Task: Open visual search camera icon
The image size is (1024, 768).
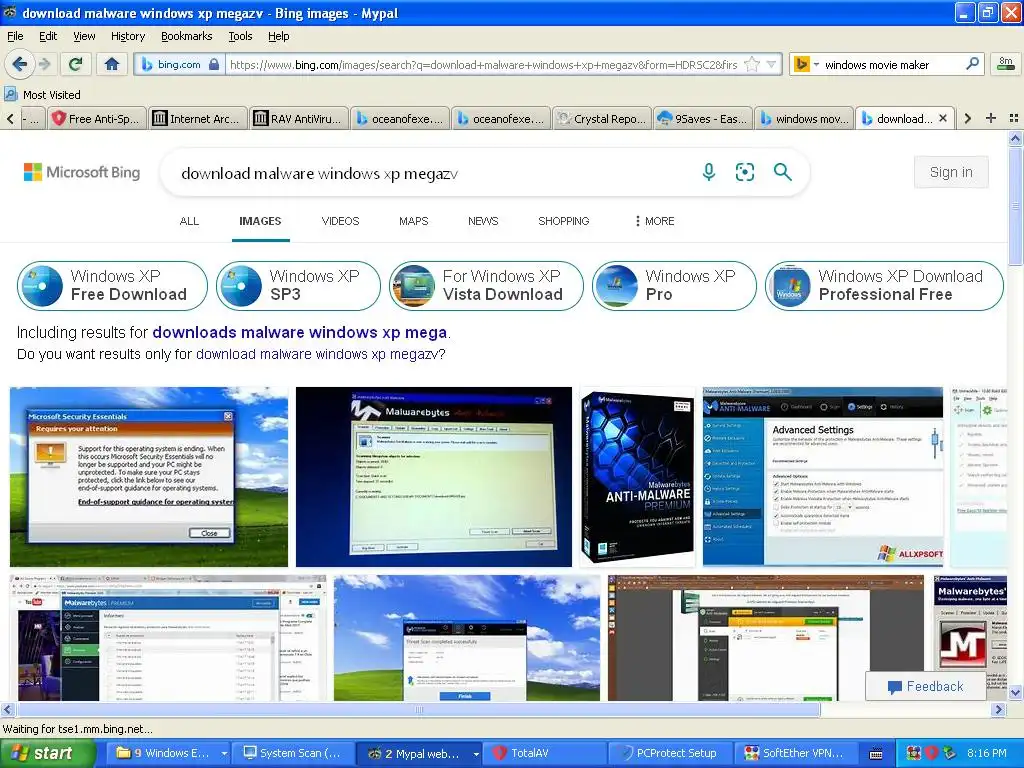Action: click(744, 172)
